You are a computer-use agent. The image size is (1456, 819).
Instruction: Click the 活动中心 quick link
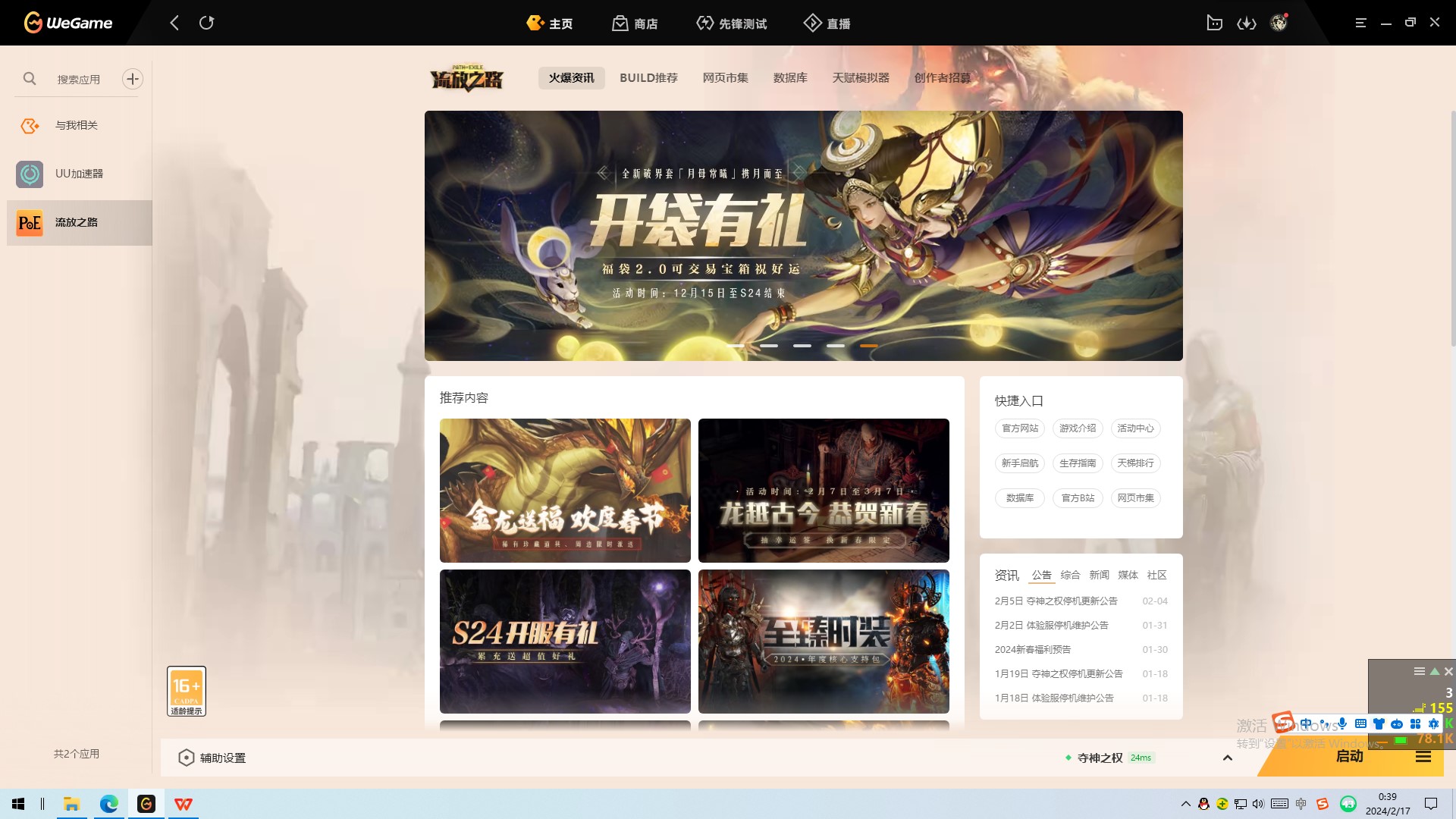1135,428
